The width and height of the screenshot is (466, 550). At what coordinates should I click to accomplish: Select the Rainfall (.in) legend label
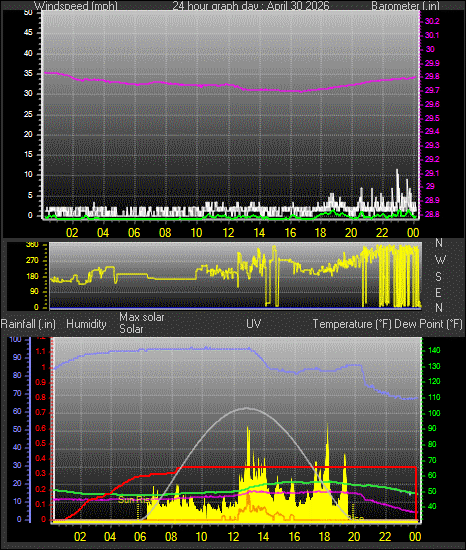pyautogui.click(x=28, y=324)
